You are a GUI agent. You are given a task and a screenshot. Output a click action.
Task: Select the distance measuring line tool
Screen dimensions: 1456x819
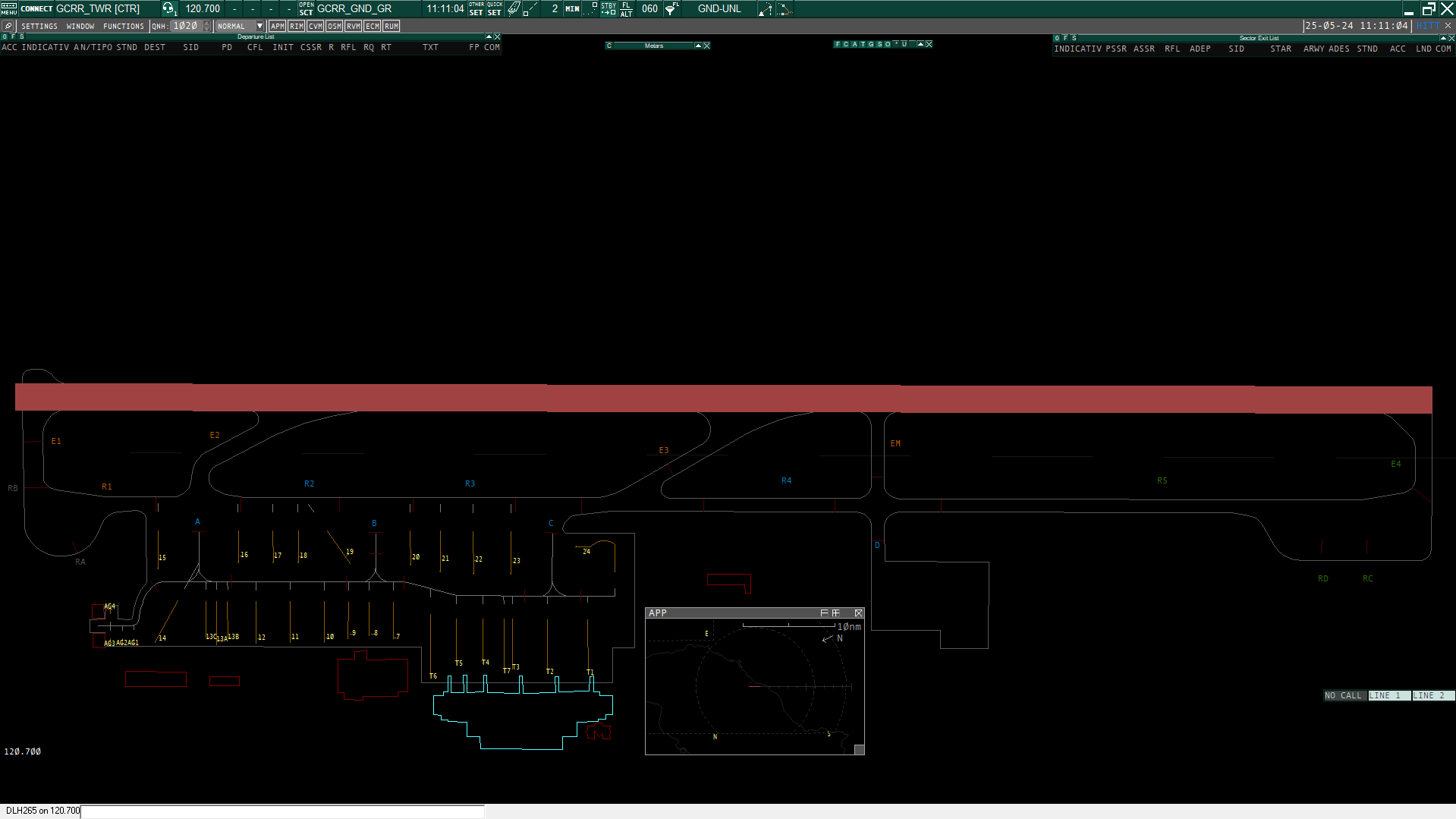point(530,8)
